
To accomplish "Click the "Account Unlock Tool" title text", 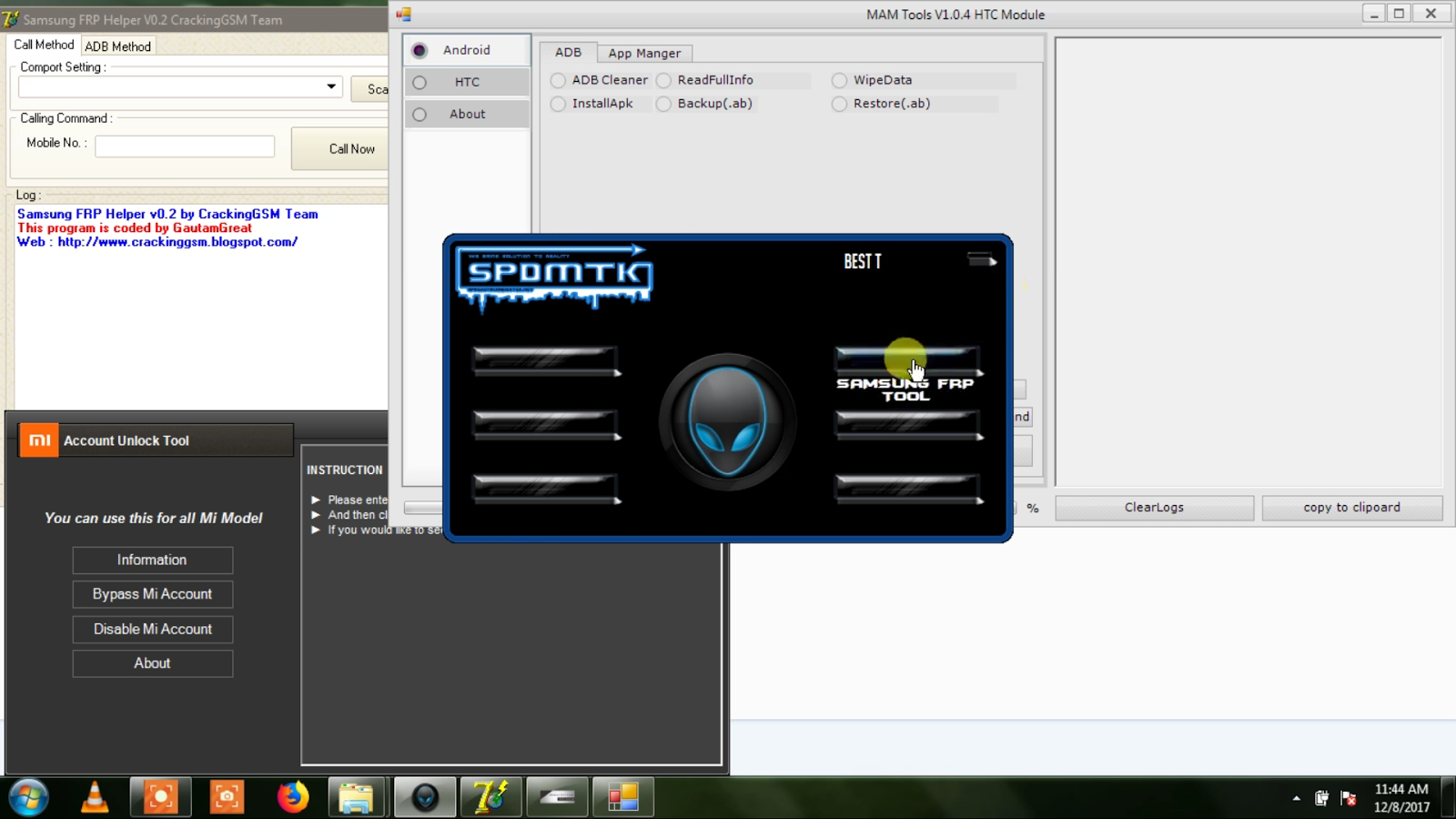I will (126, 440).
